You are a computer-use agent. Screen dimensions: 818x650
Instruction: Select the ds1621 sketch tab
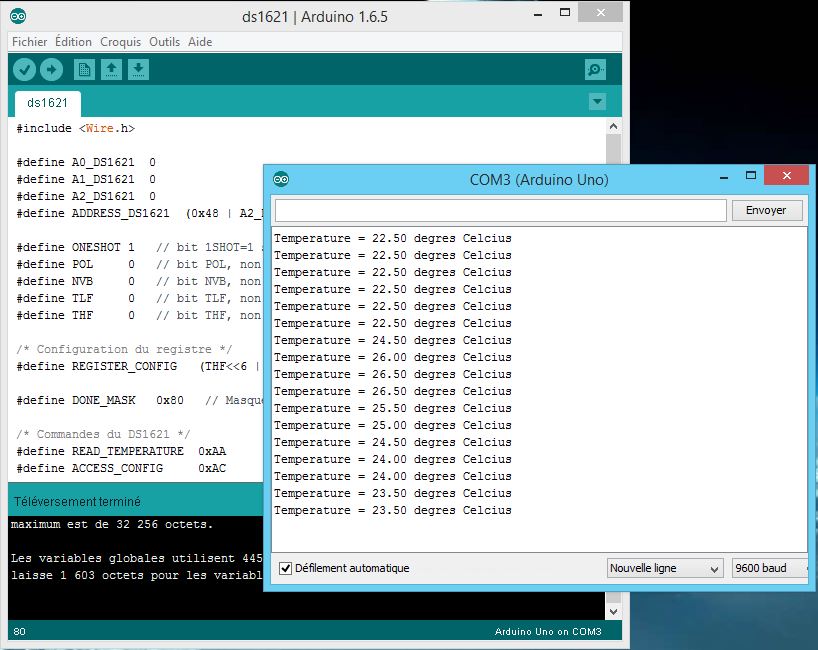click(x=48, y=103)
